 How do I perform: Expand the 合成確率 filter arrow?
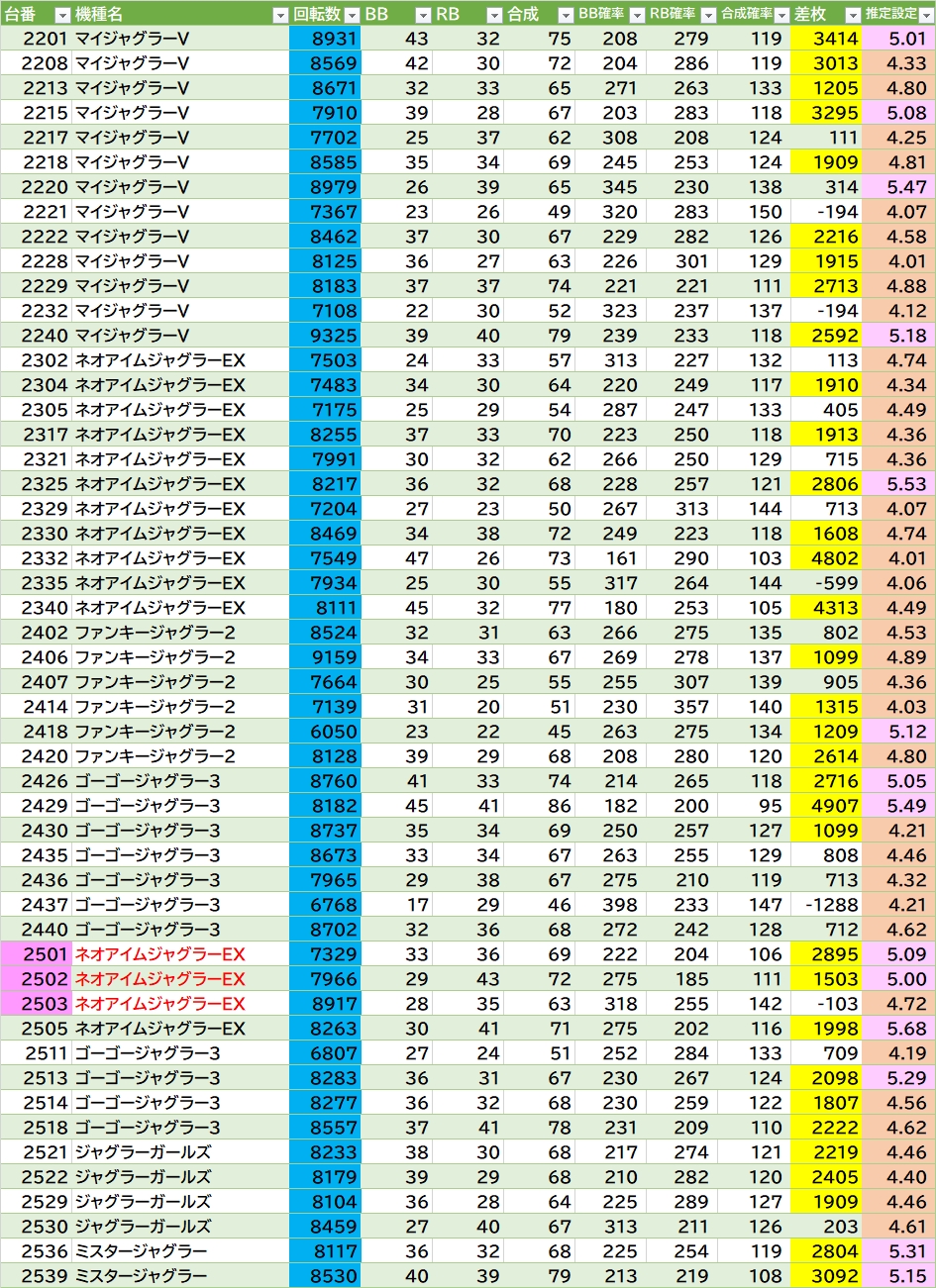tap(782, 15)
